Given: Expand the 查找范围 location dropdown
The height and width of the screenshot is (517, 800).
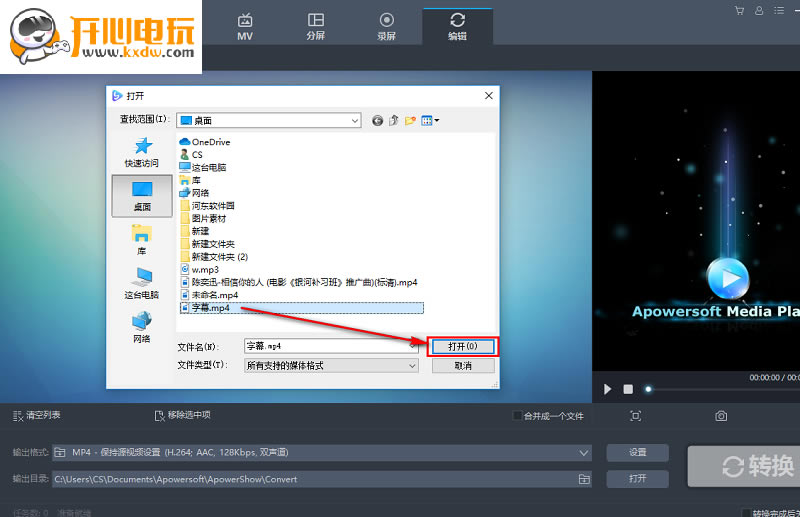Looking at the screenshot, I should (354, 121).
